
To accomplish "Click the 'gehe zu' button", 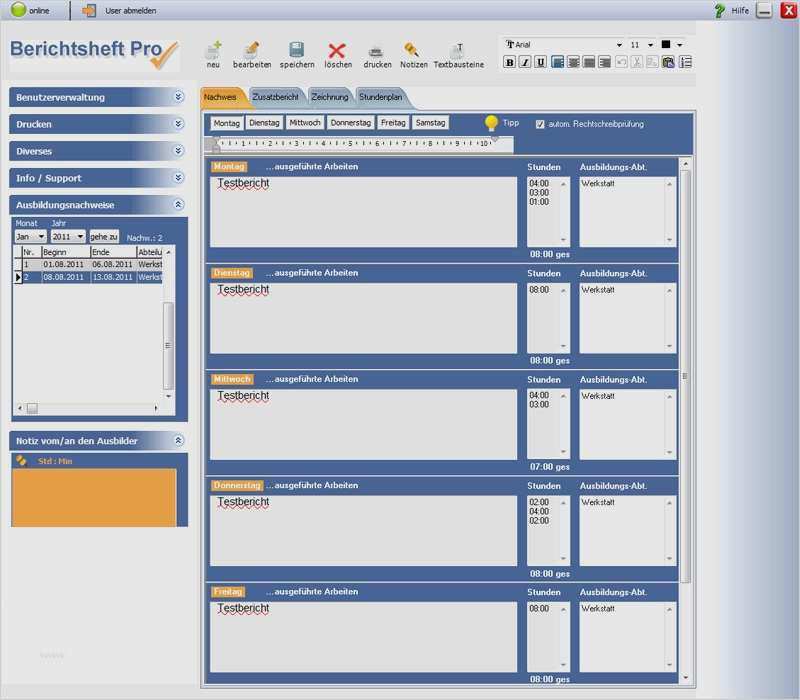I will click(x=104, y=236).
